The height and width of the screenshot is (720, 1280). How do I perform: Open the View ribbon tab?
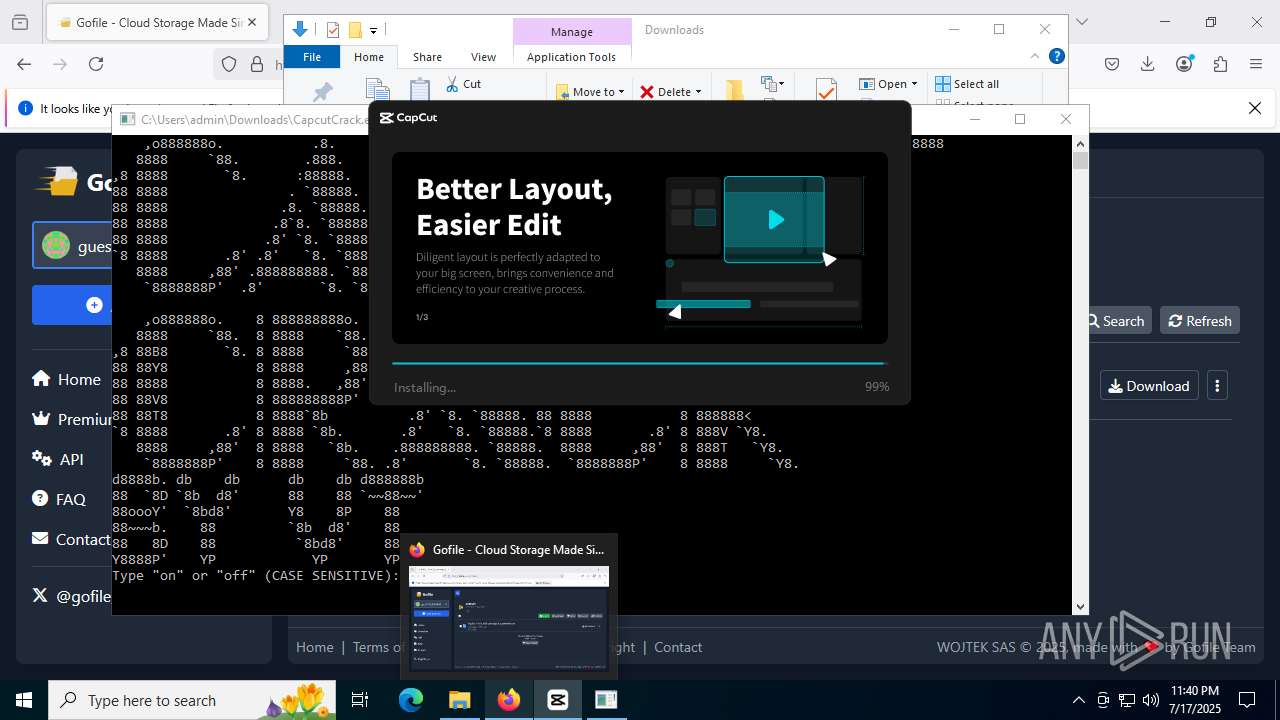coord(483,57)
